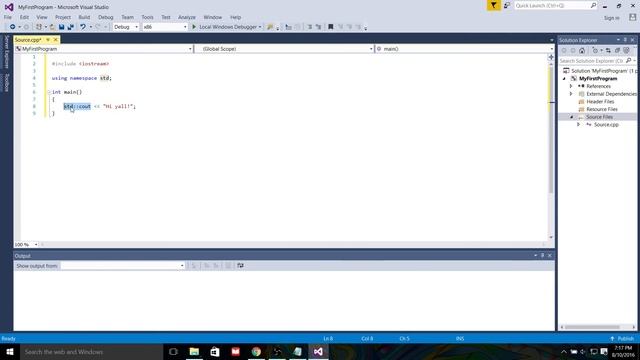Click the Undo arrow icon
Image resolution: width=640 pixels, height=360 pixels.
coord(83,27)
